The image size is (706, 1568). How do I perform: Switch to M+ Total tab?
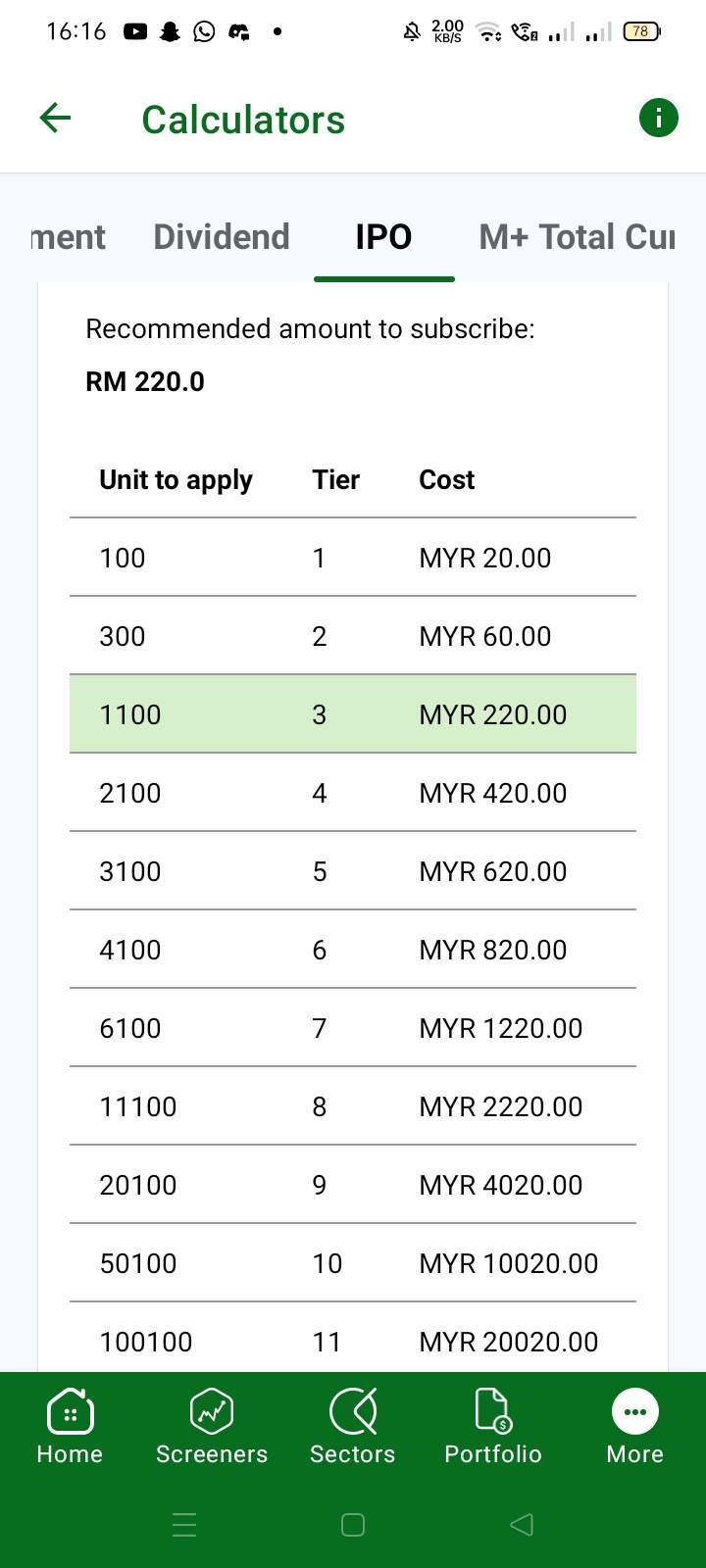coord(577,237)
